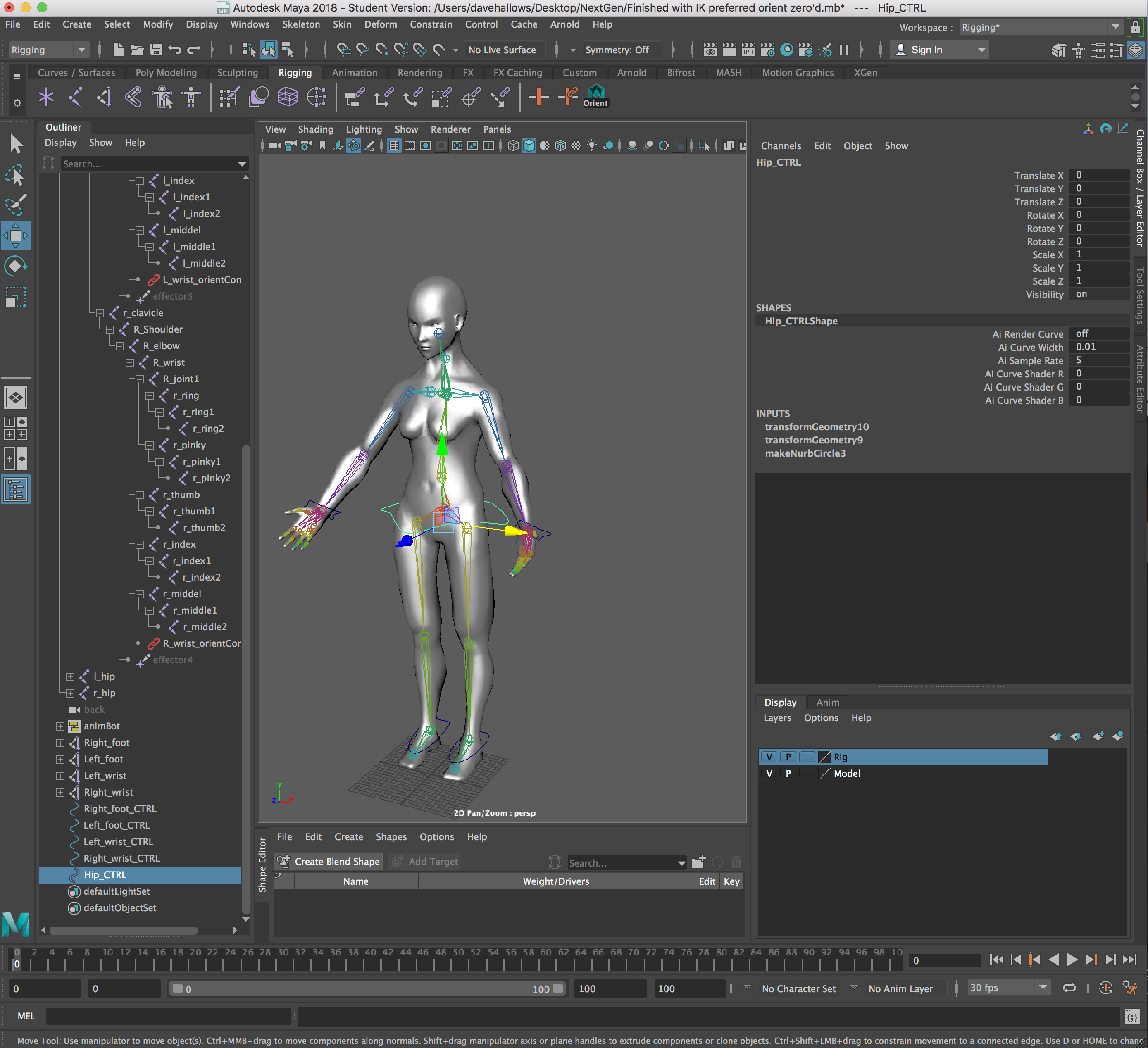The height and width of the screenshot is (1048, 1148).
Task: Open the 30 fps dropdown
Action: pyautogui.click(x=1009, y=988)
